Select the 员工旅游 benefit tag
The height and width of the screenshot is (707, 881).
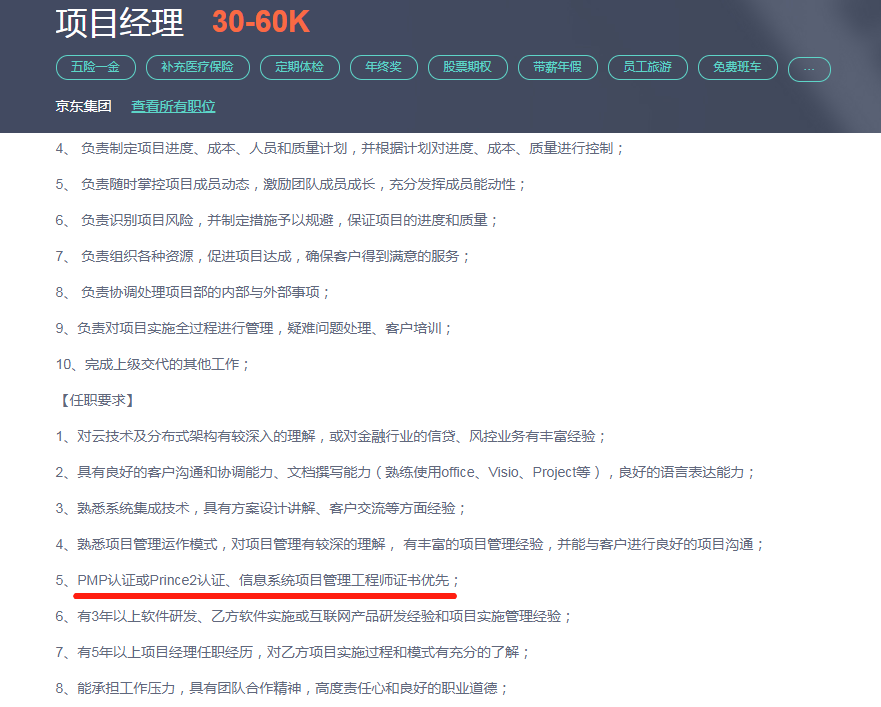[x=648, y=68]
